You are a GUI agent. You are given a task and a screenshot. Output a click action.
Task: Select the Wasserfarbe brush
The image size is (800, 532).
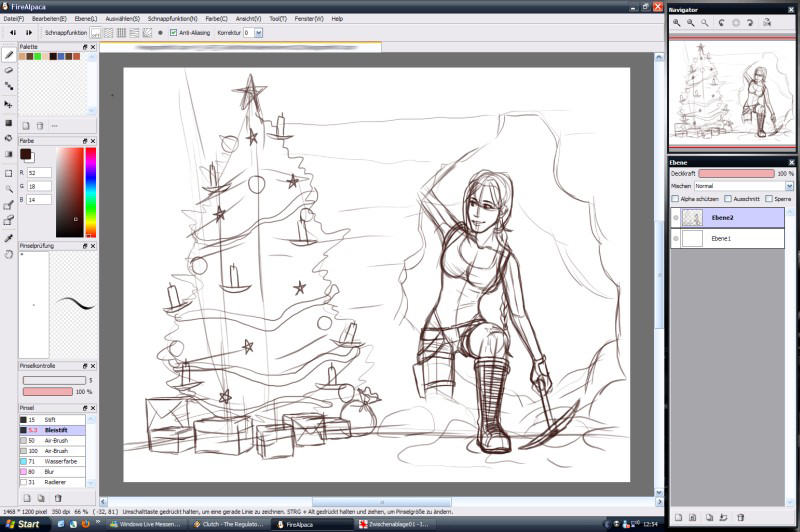click(52, 461)
